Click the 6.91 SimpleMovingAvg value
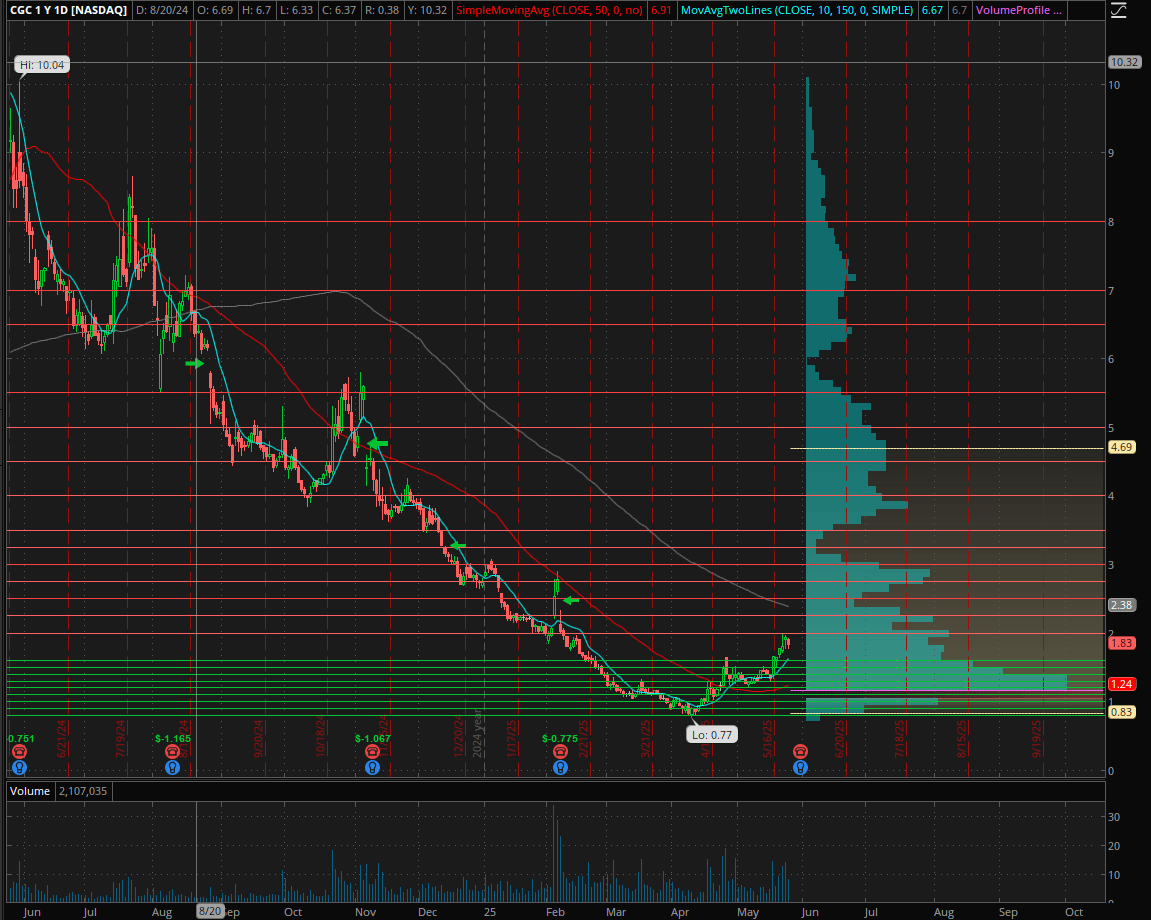The width and height of the screenshot is (1151, 920). point(661,10)
